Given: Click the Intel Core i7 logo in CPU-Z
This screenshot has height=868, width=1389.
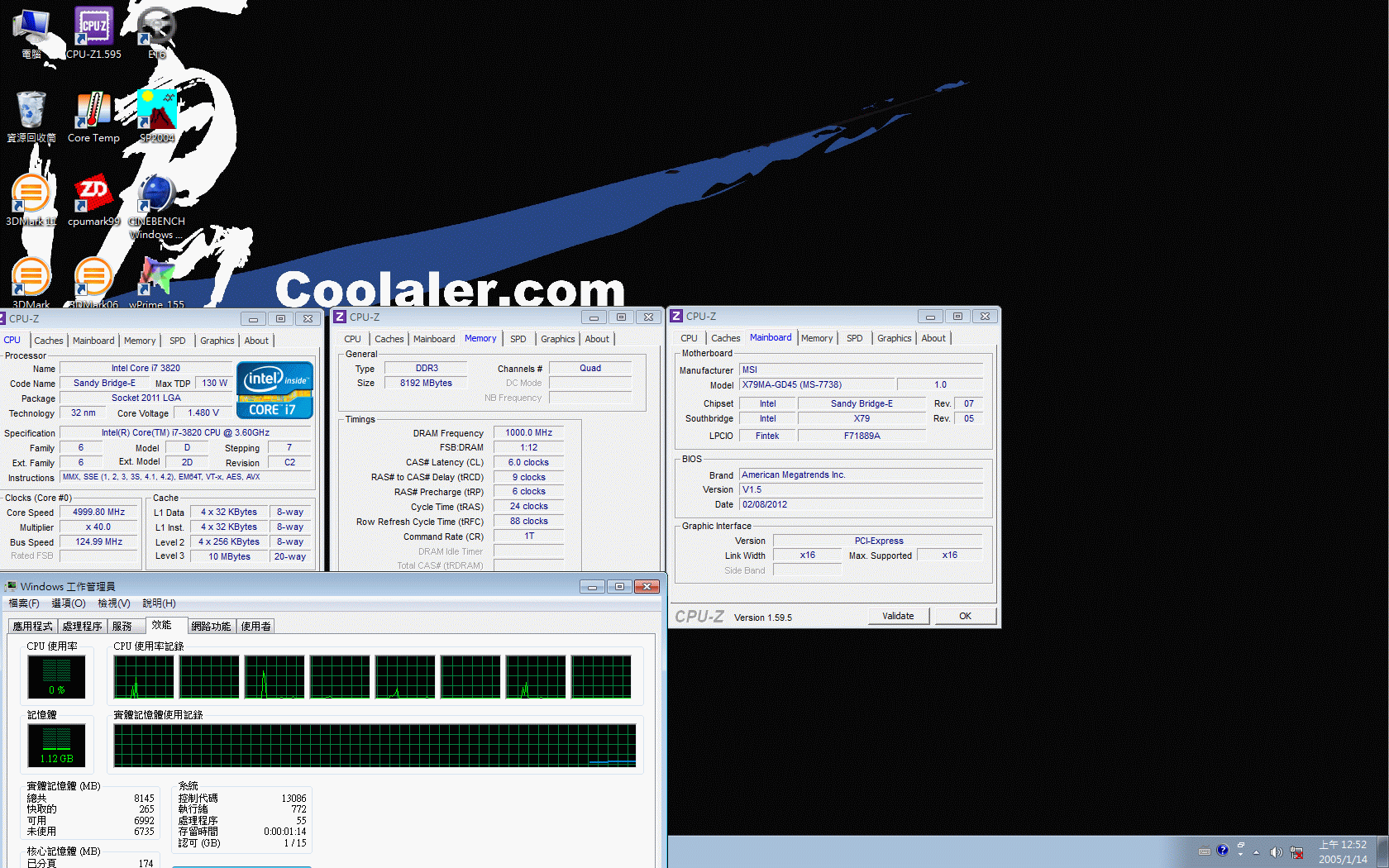Looking at the screenshot, I should tap(274, 390).
